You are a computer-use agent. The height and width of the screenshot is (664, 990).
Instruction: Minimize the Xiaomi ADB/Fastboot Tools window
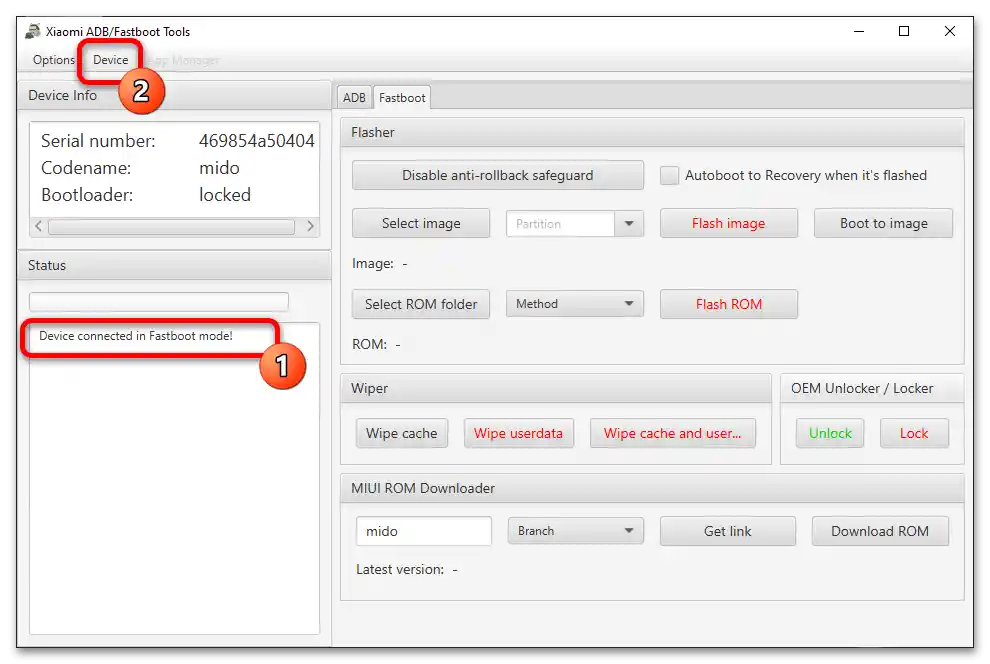click(859, 32)
